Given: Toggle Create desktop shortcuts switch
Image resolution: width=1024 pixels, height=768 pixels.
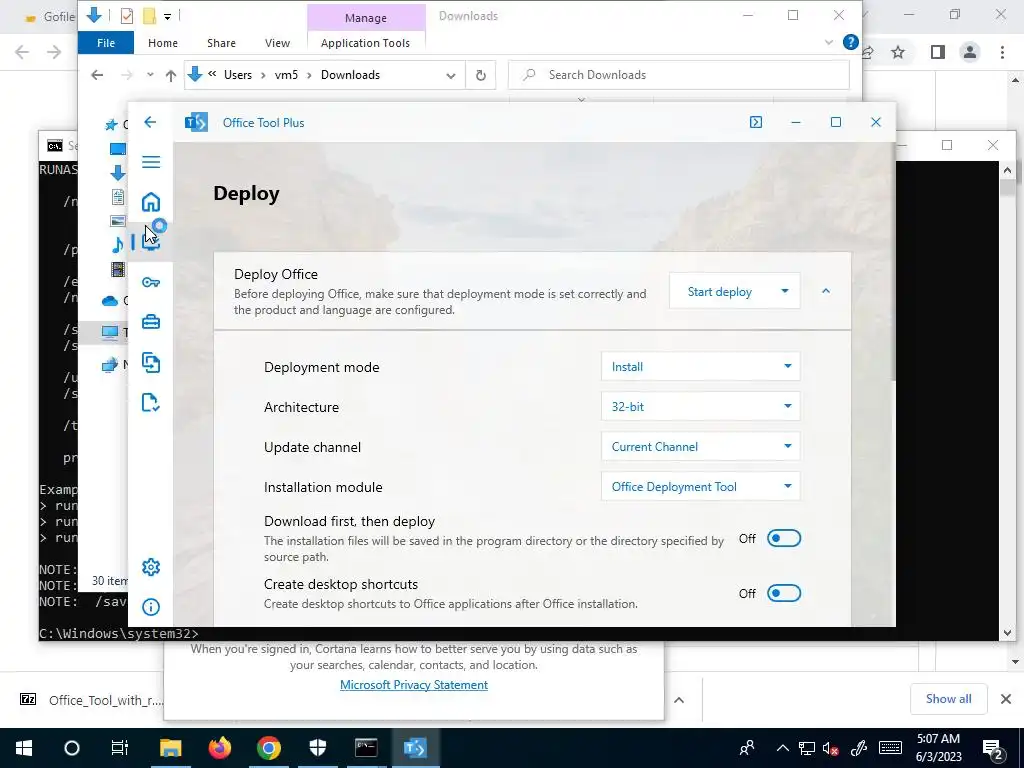Looking at the screenshot, I should 784,593.
